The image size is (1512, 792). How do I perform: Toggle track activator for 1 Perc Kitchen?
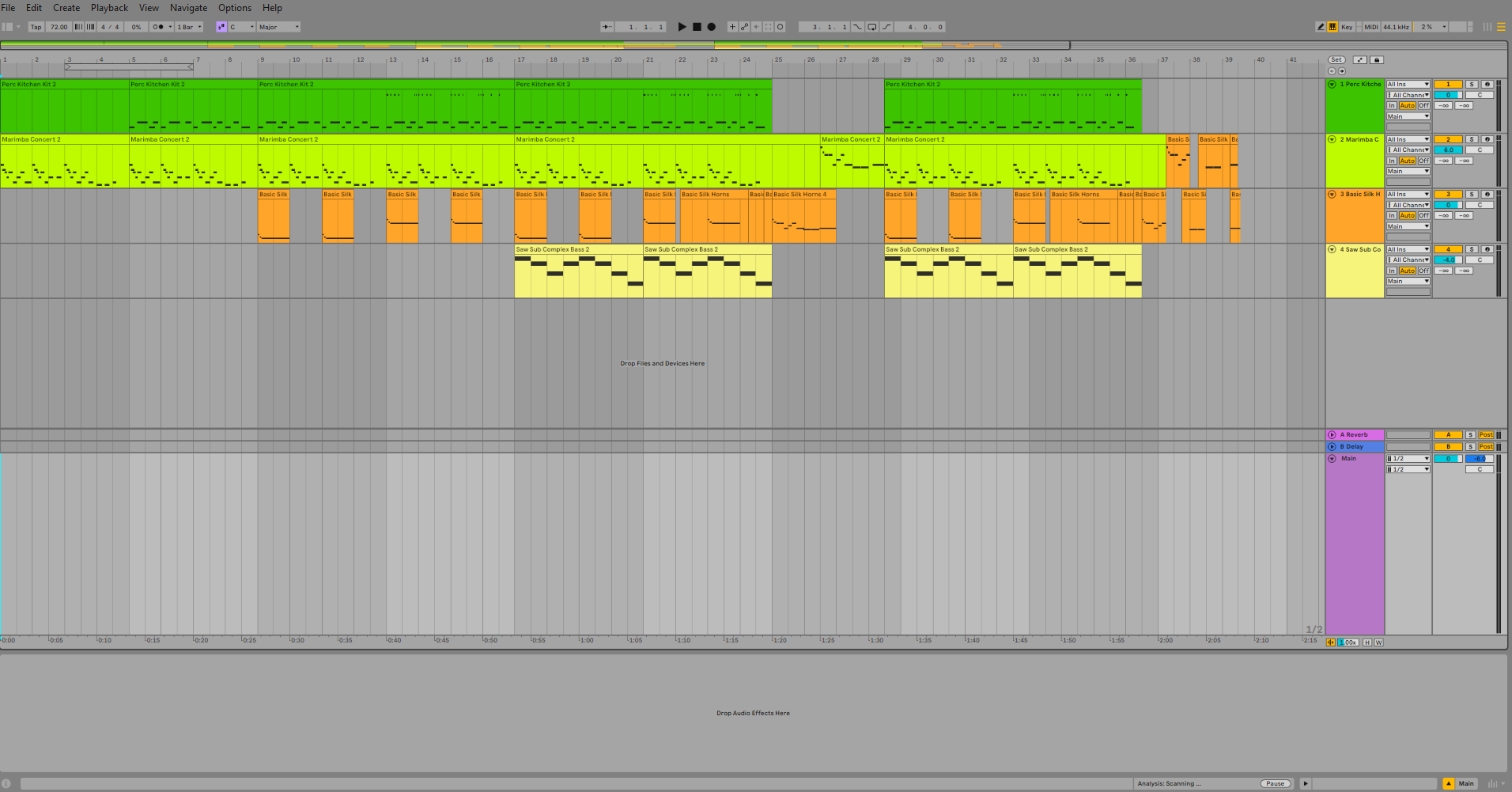[x=1448, y=84]
